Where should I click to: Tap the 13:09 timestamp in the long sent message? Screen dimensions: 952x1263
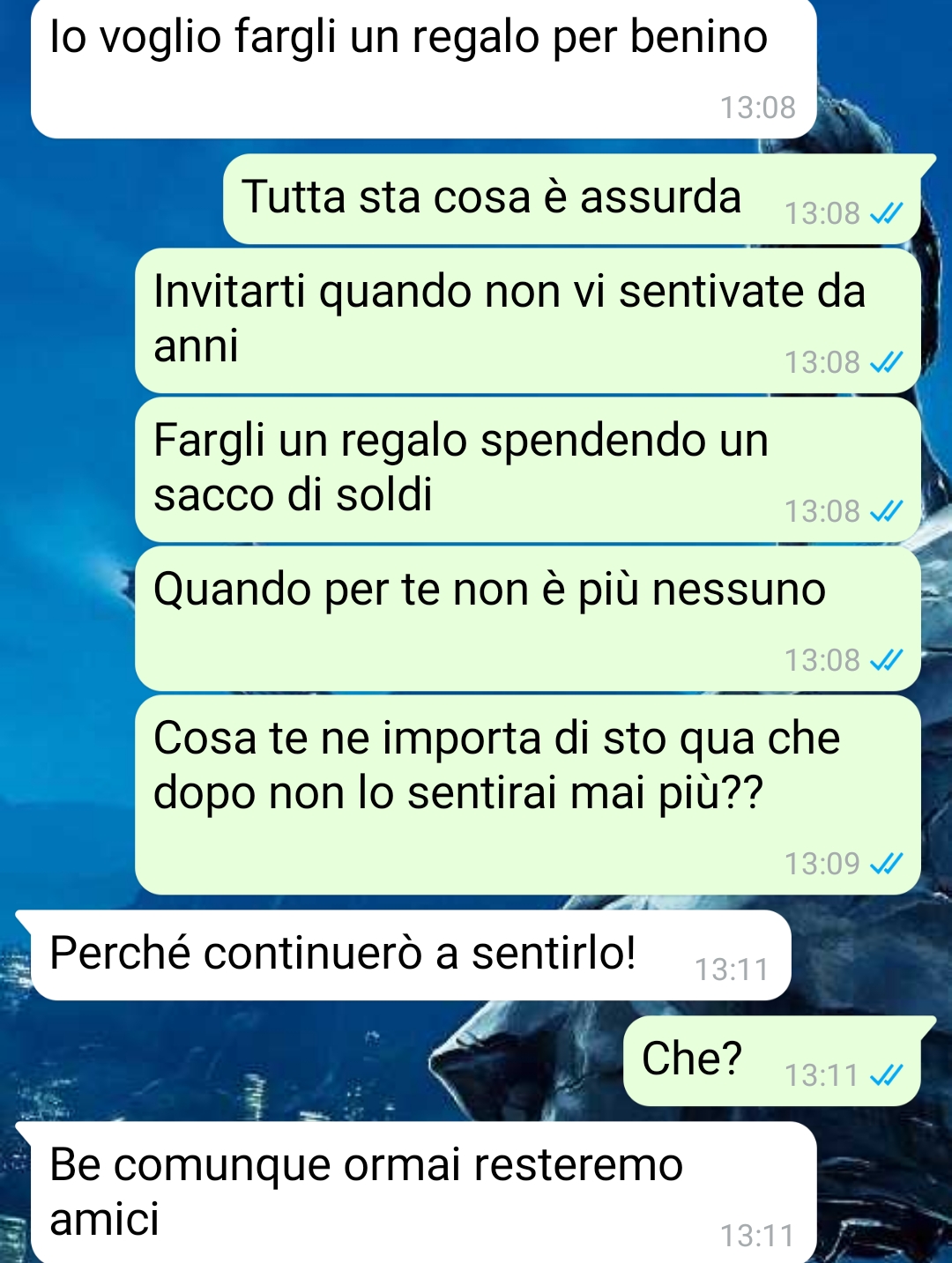click(822, 864)
